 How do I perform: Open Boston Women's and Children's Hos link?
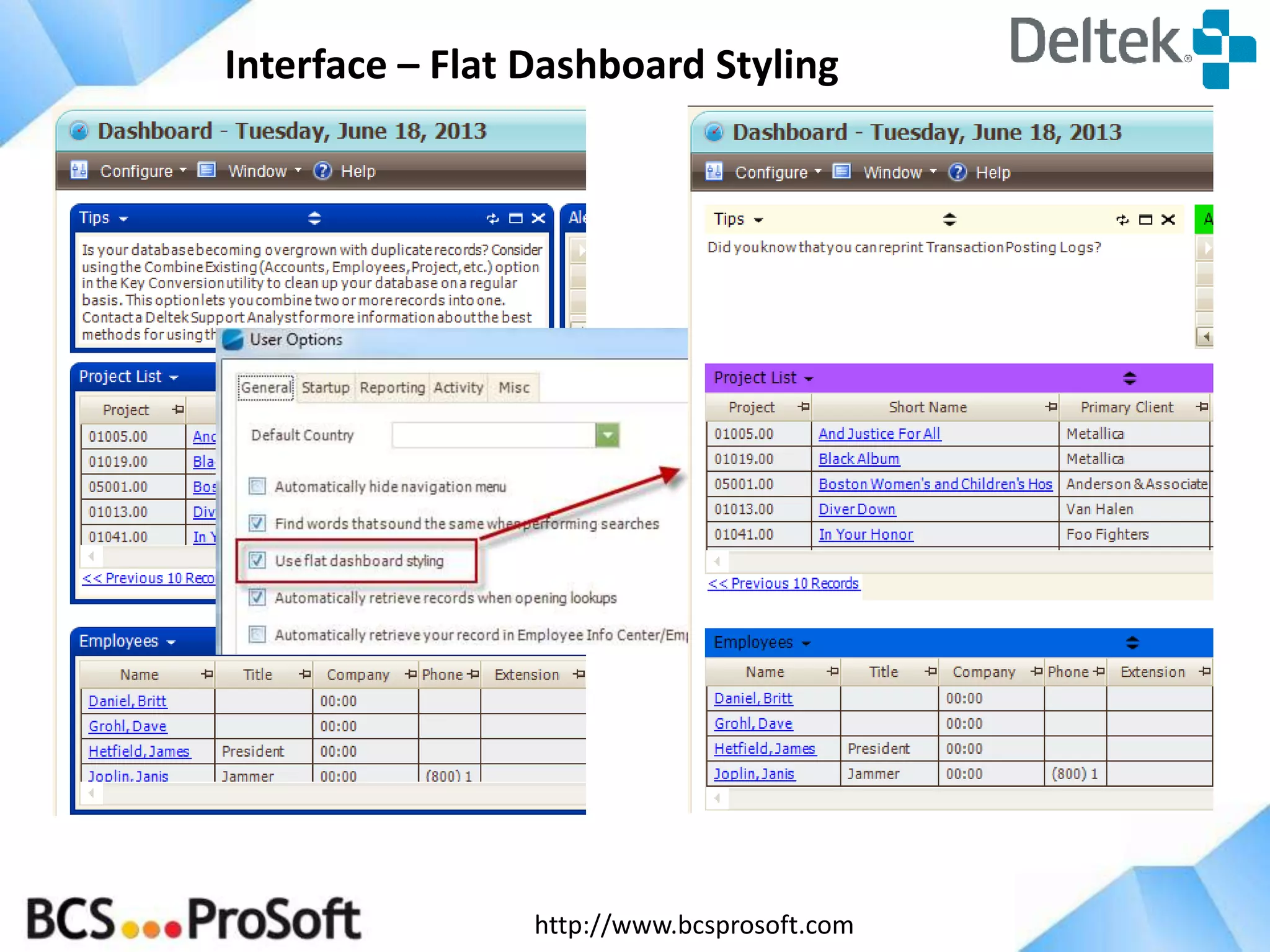click(x=935, y=484)
